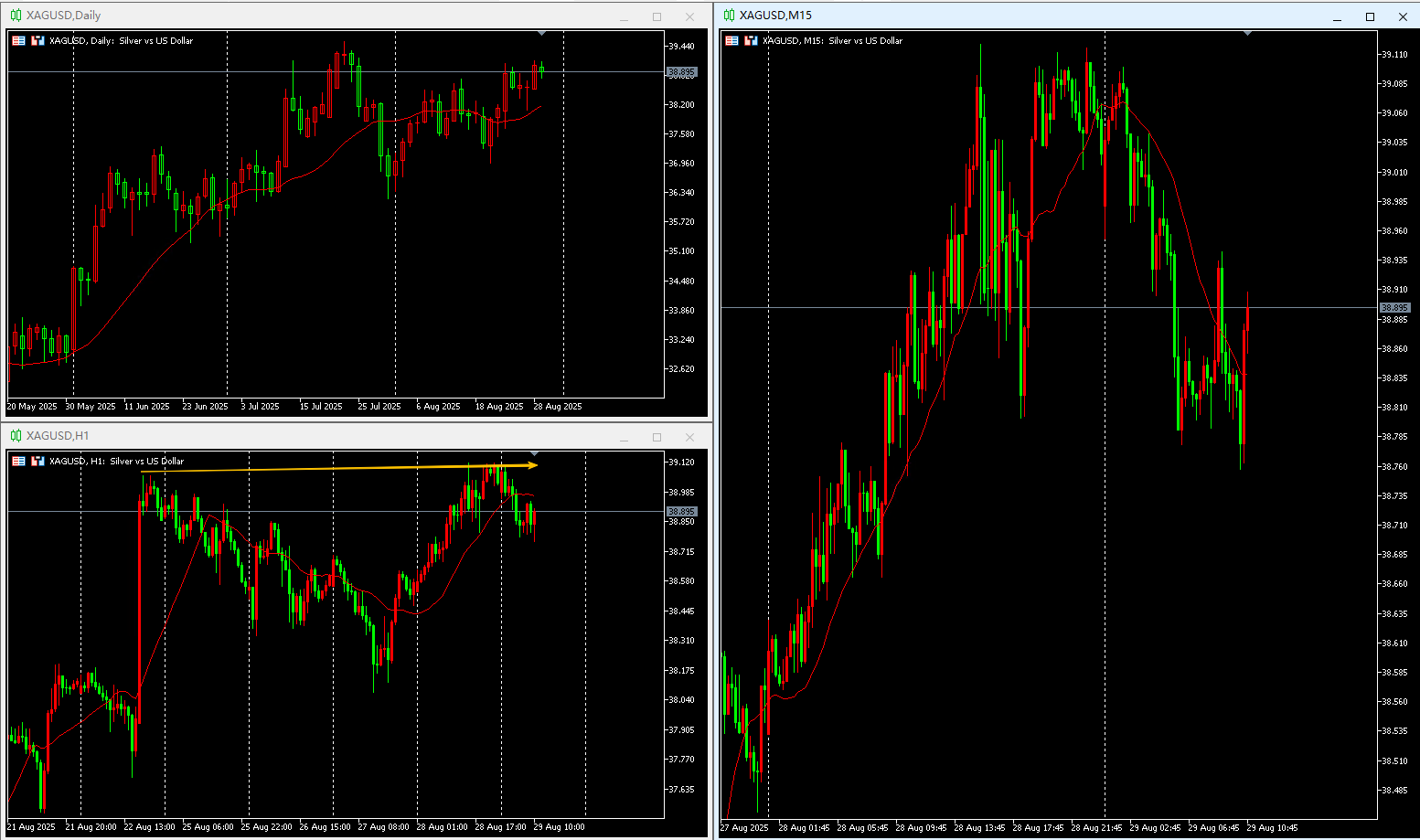Click '27 Aug 2025' on M15 time axis
1420x840 pixels.
(744, 827)
